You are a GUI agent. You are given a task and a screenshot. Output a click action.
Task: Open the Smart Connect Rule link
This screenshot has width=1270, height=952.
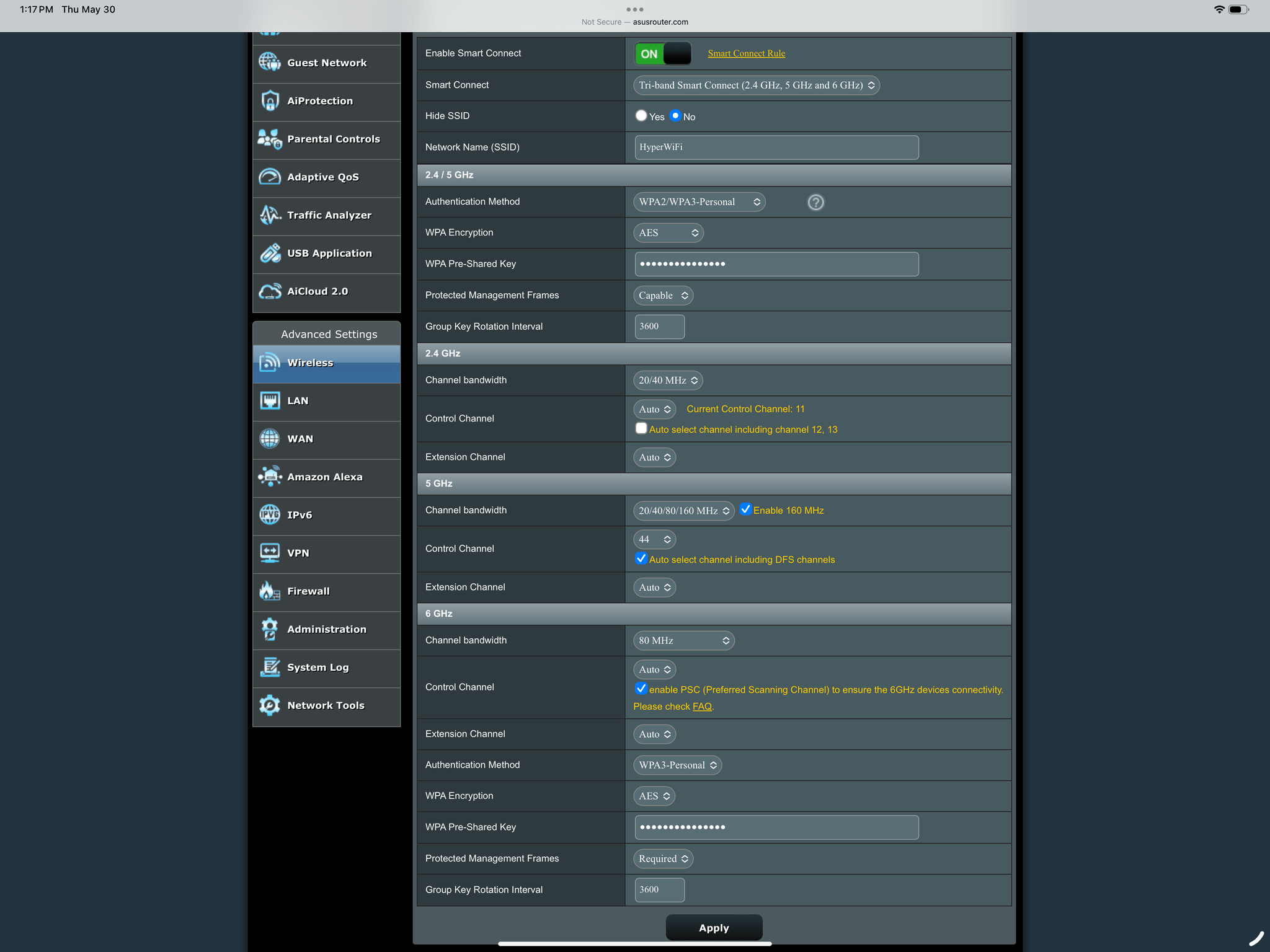[746, 53]
